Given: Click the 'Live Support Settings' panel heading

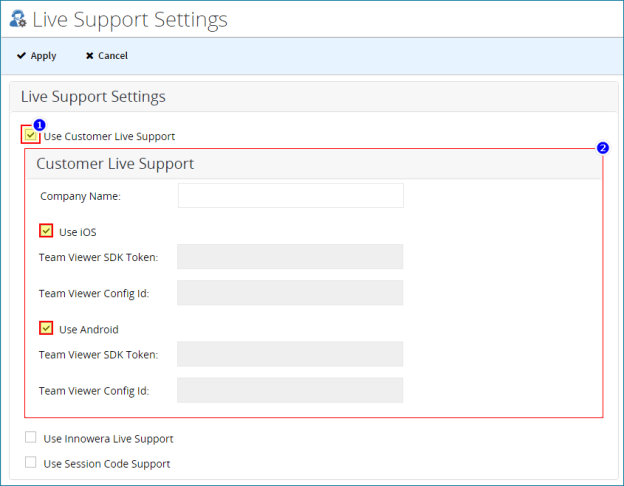Looking at the screenshot, I should (93, 97).
